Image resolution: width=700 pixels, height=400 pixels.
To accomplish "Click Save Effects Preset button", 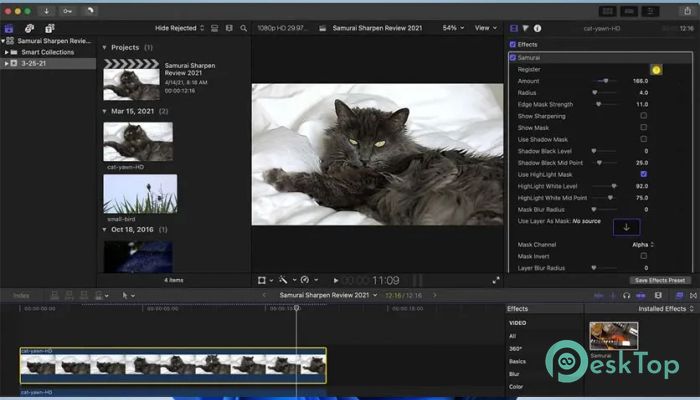I will click(x=660, y=280).
